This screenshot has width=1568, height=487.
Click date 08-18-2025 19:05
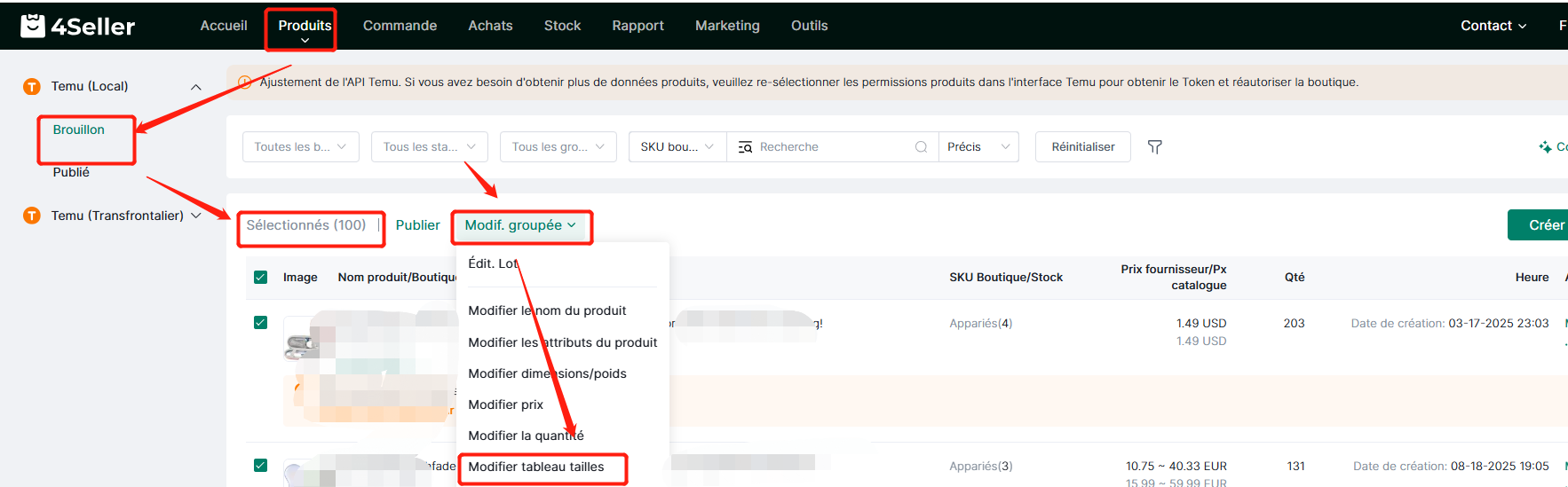pyautogui.click(x=1500, y=467)
